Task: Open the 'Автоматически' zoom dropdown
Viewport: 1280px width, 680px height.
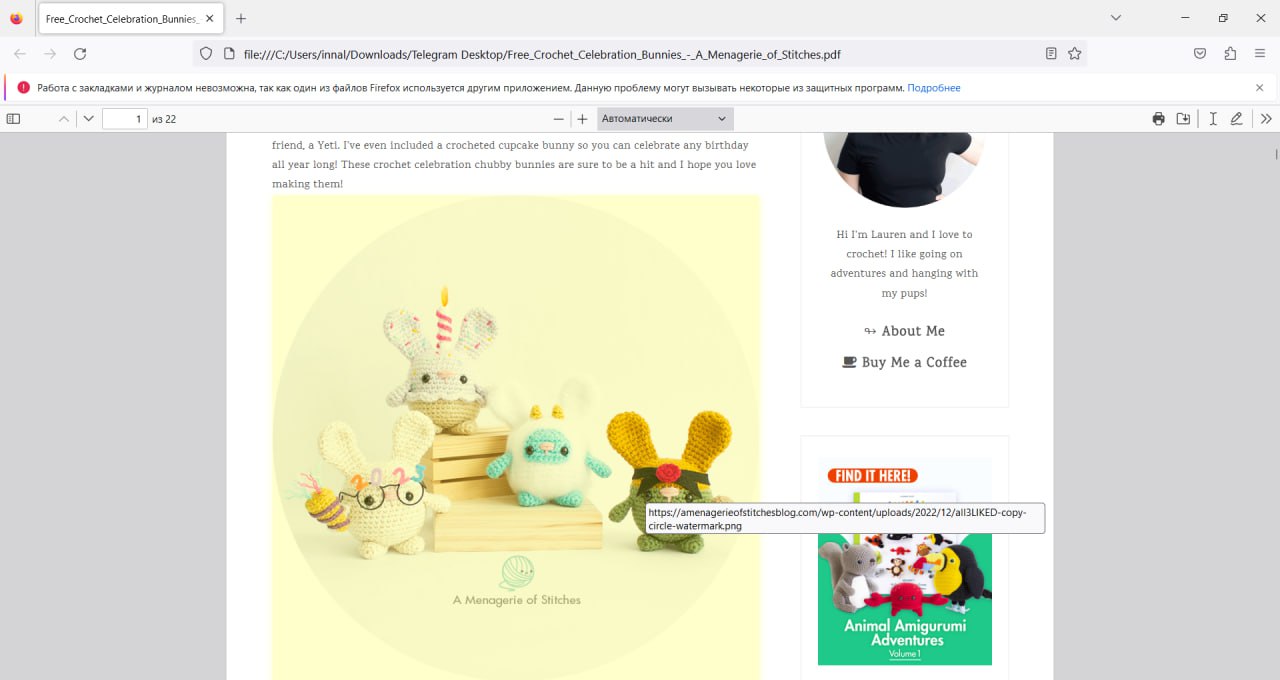Action: (665, 119)
